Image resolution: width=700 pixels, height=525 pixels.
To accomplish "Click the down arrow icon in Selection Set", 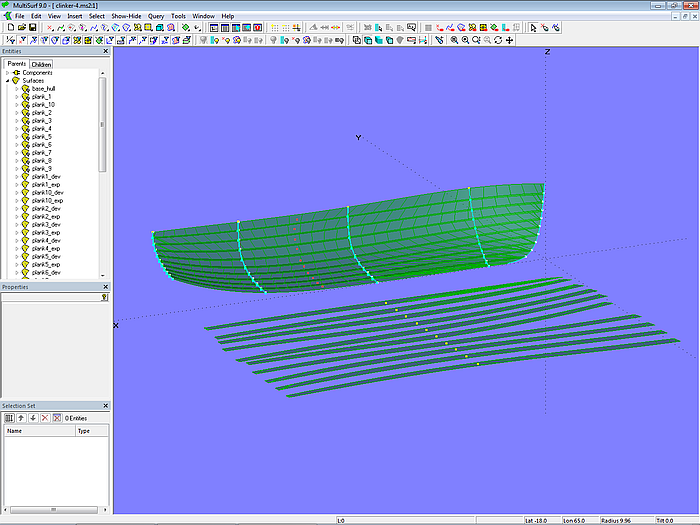I will [33, 417].
